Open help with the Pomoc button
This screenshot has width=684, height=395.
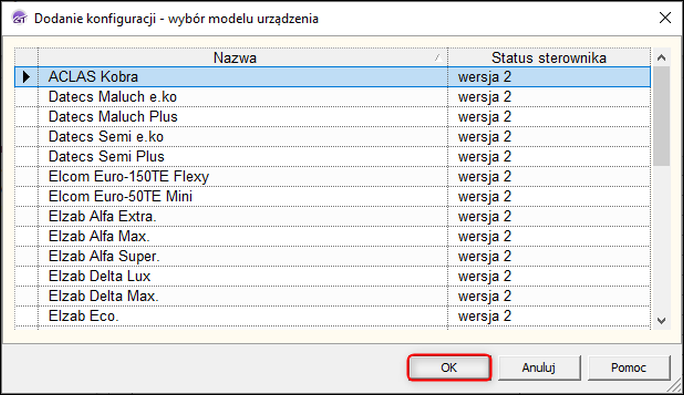(628, 368)
